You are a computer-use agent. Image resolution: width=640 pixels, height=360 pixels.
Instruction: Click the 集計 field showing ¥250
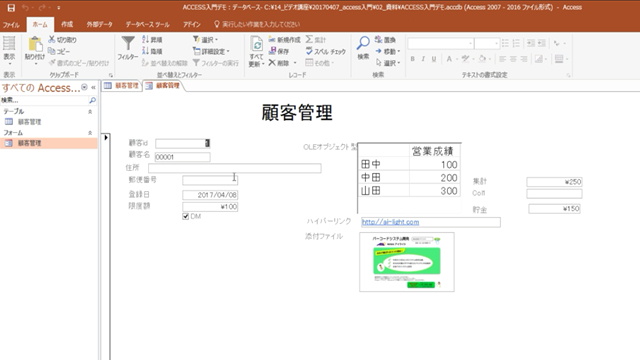pos(554,182)
